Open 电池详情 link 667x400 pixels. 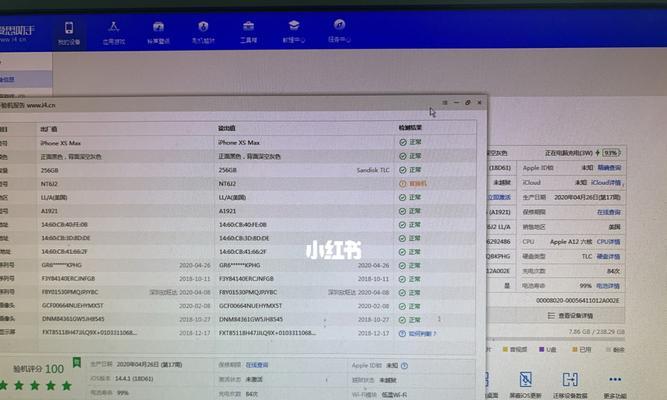click(x=608, y=286)
